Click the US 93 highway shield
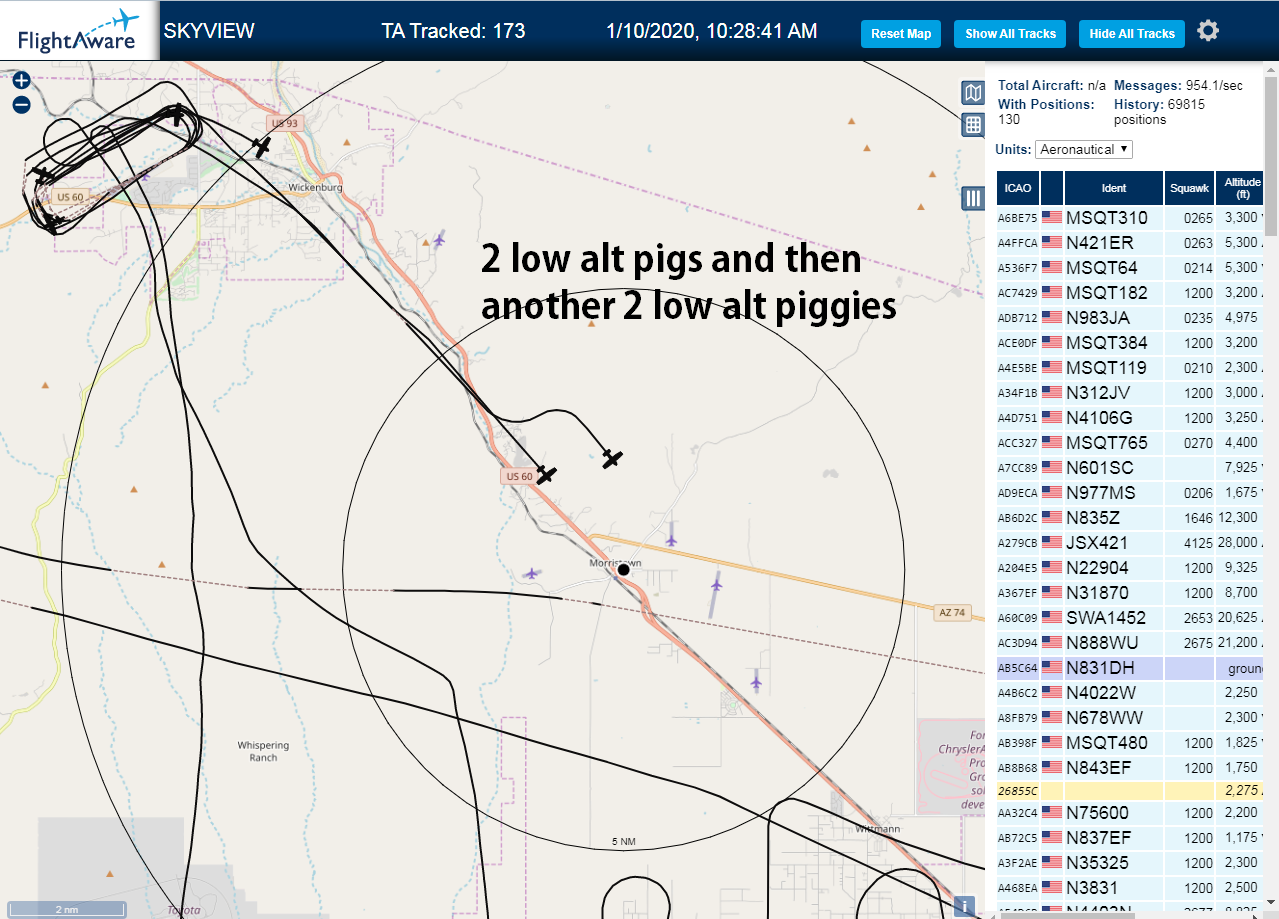Viewport: 1279px width, 919px height. pos(285,123)
